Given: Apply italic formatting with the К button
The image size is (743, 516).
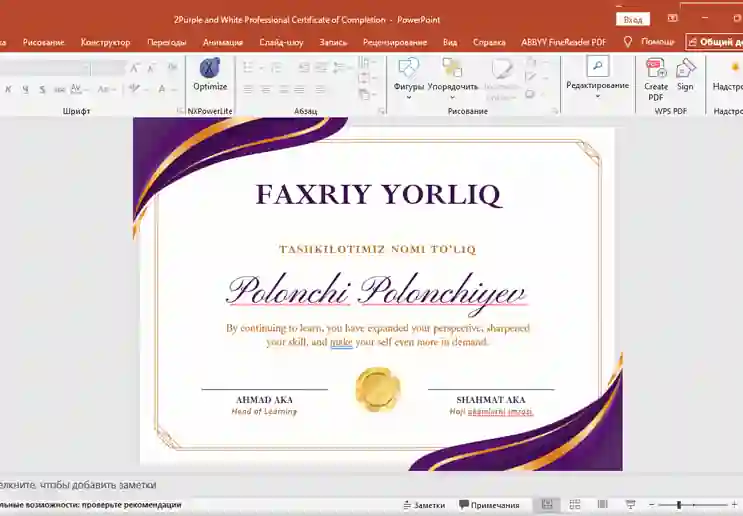Looking at the screenshot, I should tap(8, 89).
